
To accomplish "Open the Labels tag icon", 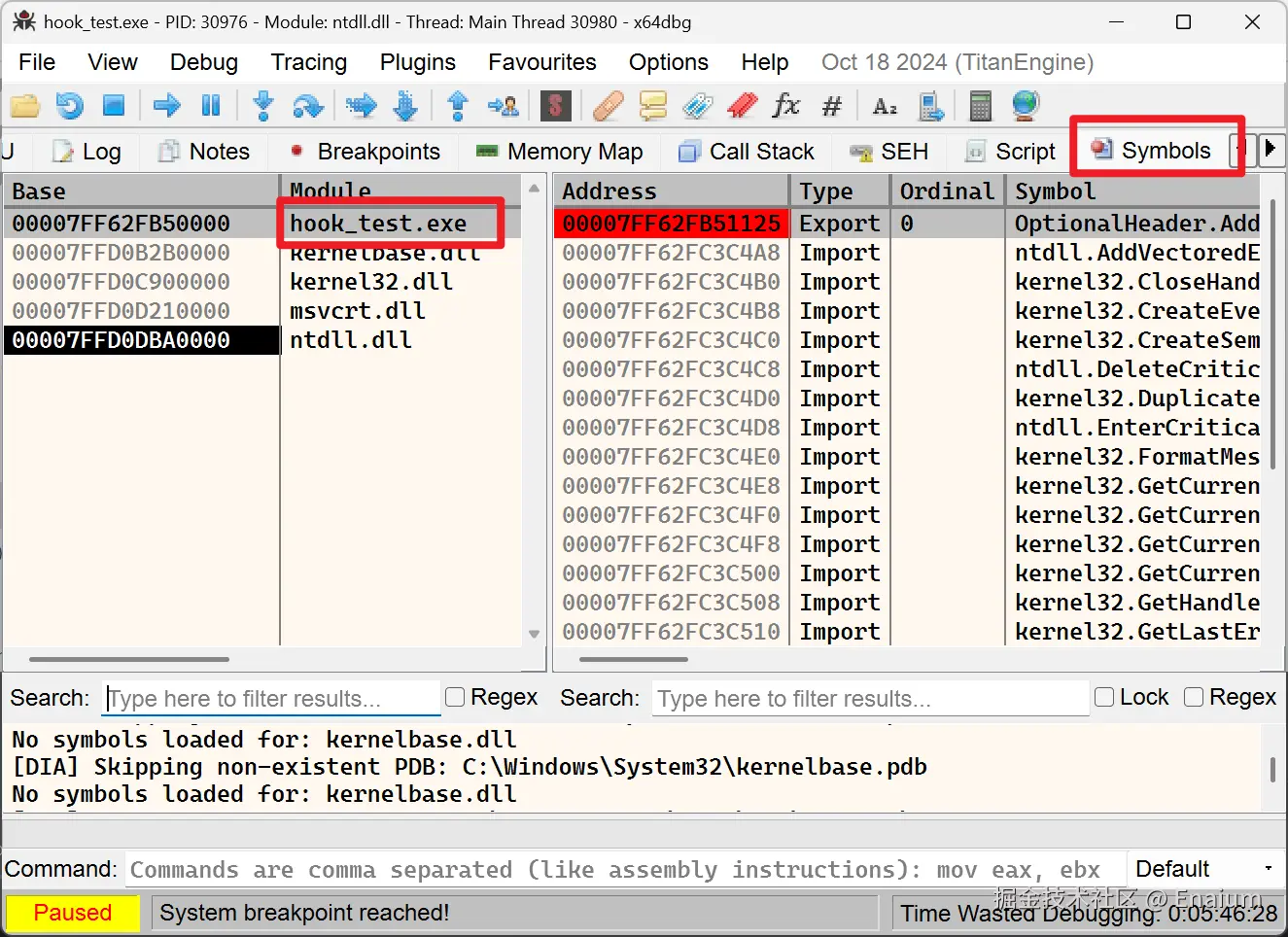I will point(697,105).
